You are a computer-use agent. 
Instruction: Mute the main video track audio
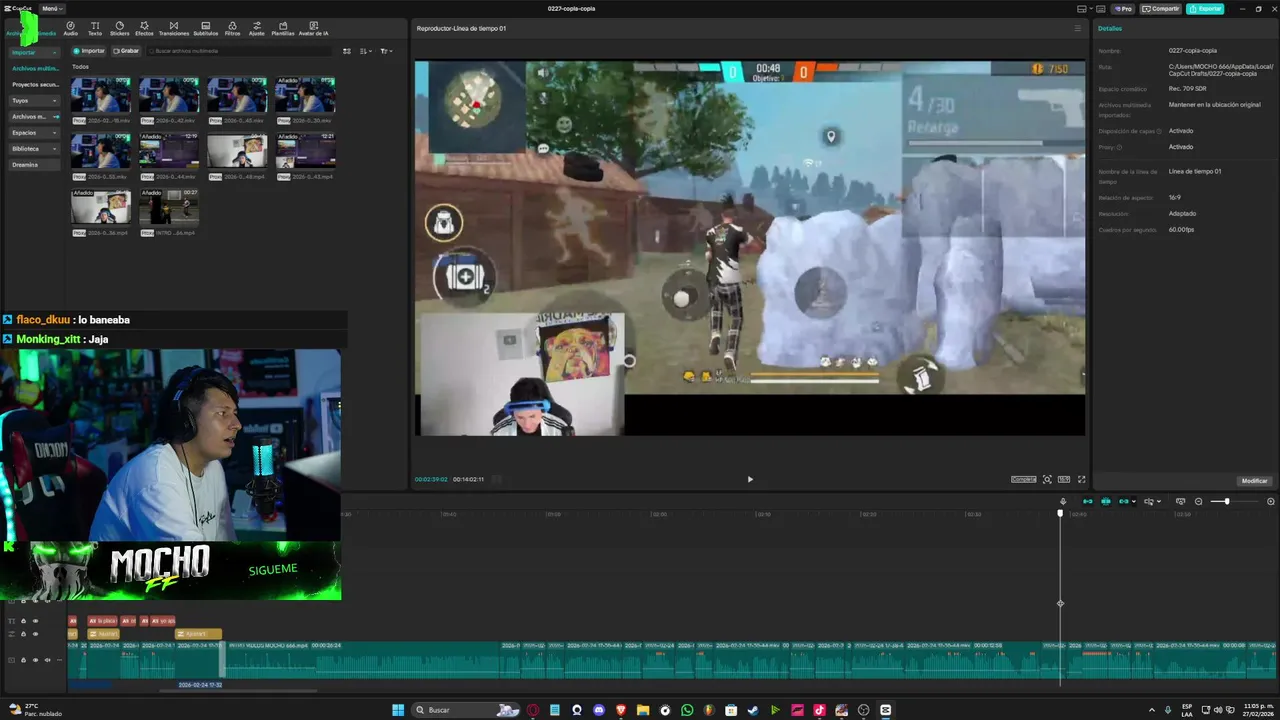[x=47, y=660]
